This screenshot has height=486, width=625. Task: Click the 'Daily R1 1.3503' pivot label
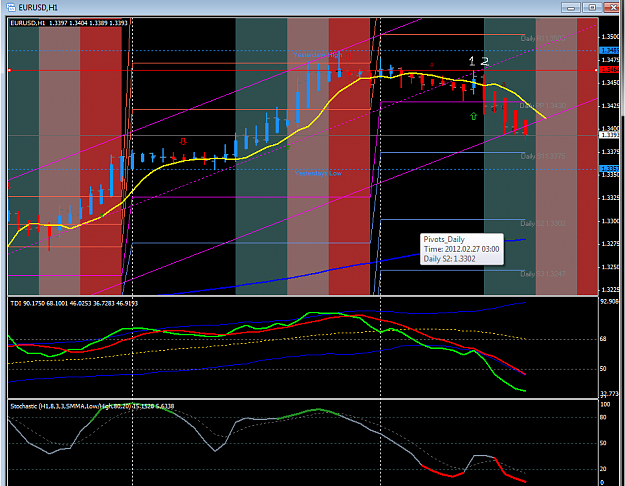coord(542,38)
